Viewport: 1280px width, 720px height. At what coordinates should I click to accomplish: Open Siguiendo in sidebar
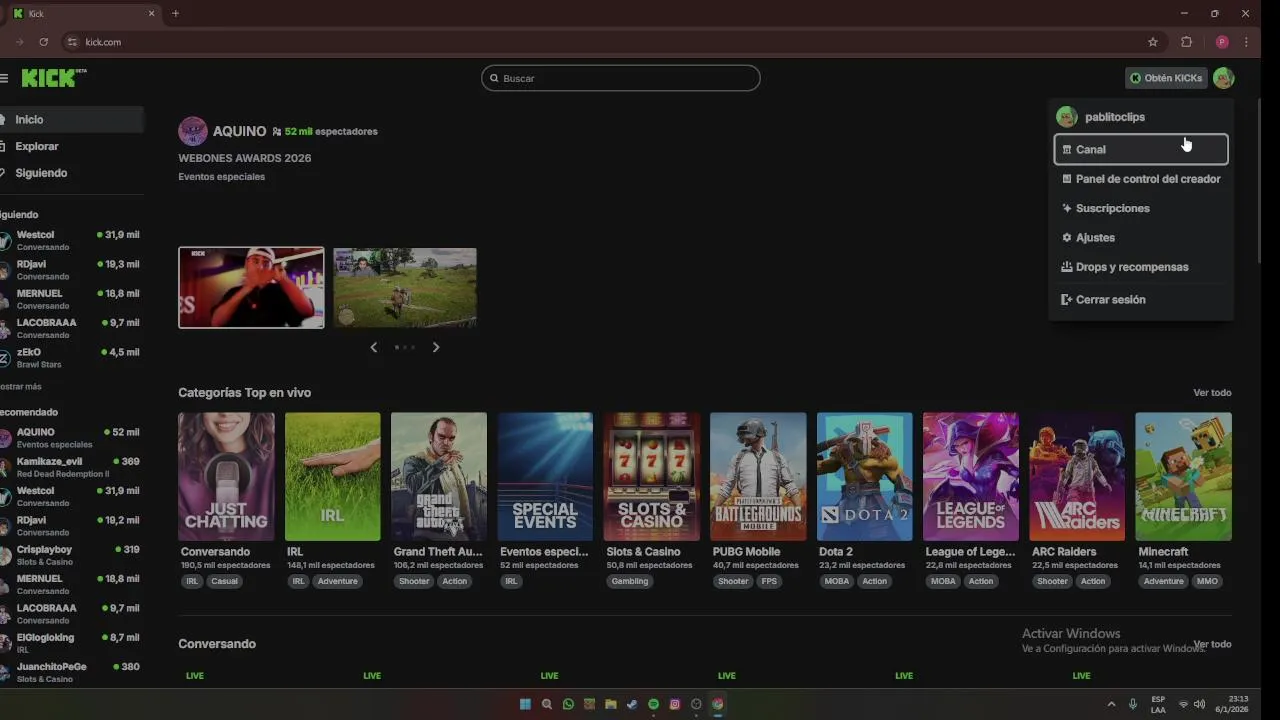71,173
